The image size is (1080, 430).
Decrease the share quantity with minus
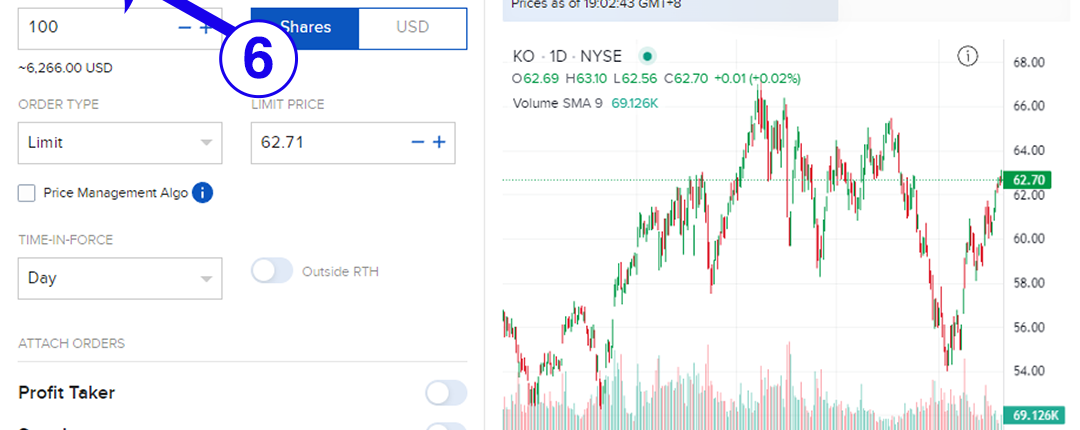click(x=184, y=27)
